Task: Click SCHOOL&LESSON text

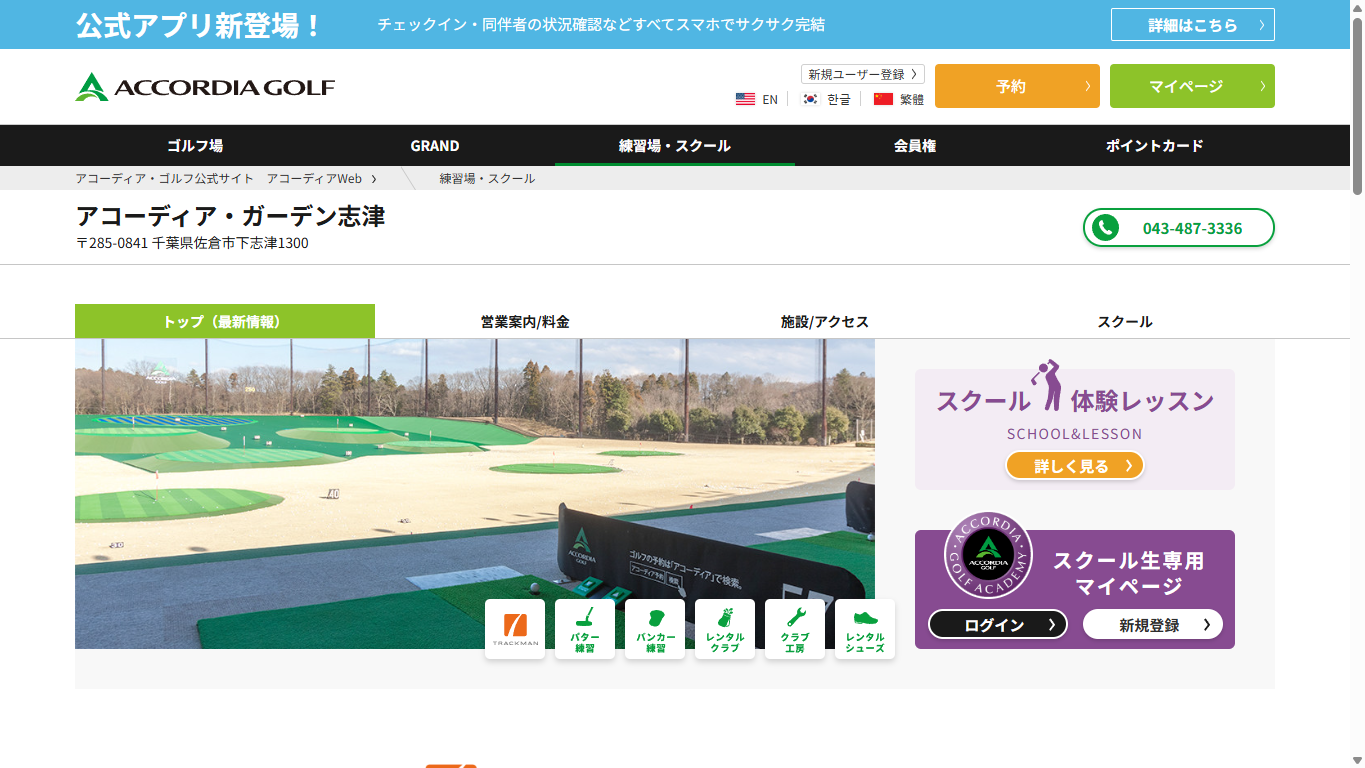Action: click(x=1074, y=434)
